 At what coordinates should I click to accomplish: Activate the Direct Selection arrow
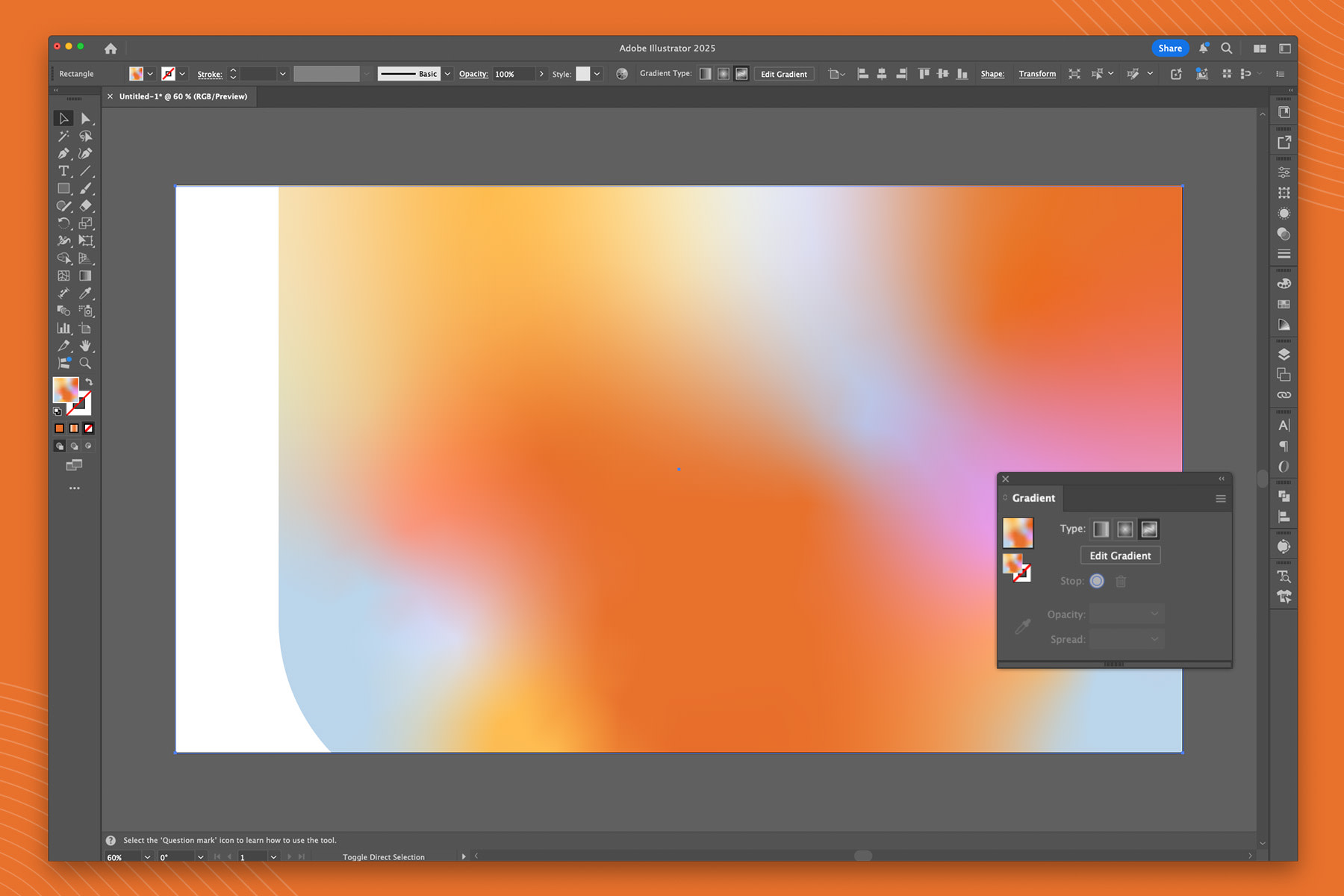(x=86, y=117)
